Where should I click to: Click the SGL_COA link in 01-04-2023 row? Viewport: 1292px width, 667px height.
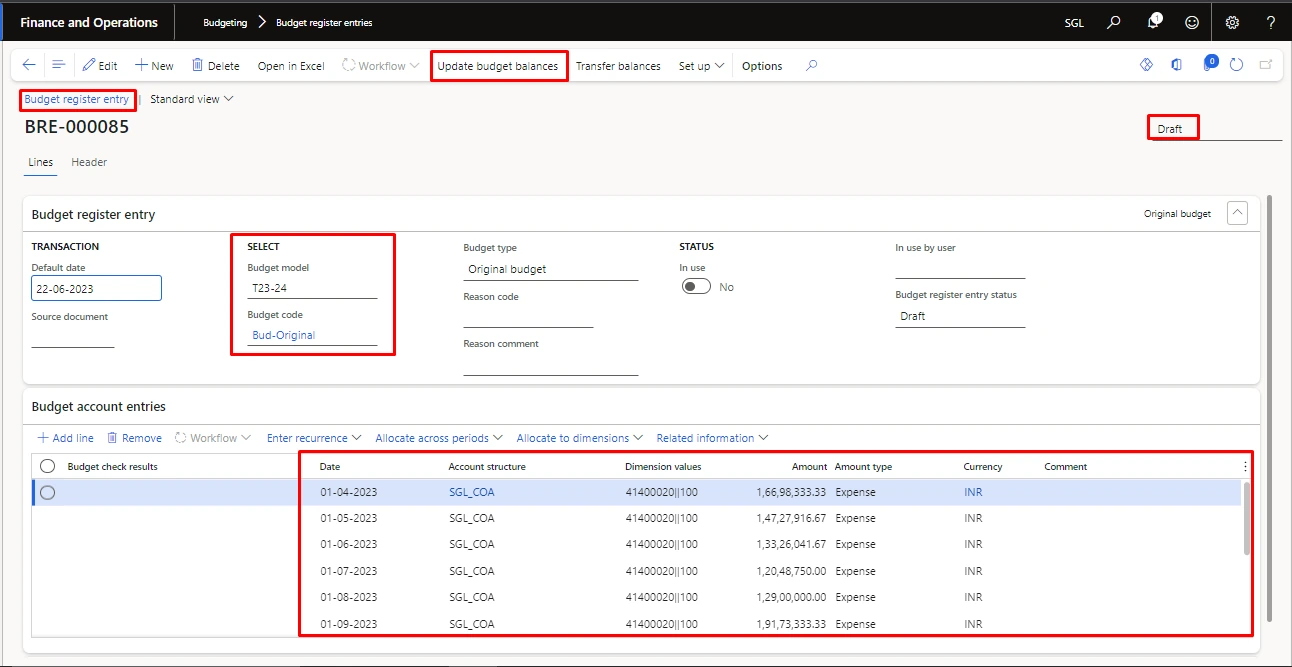(x=472, y=492)
